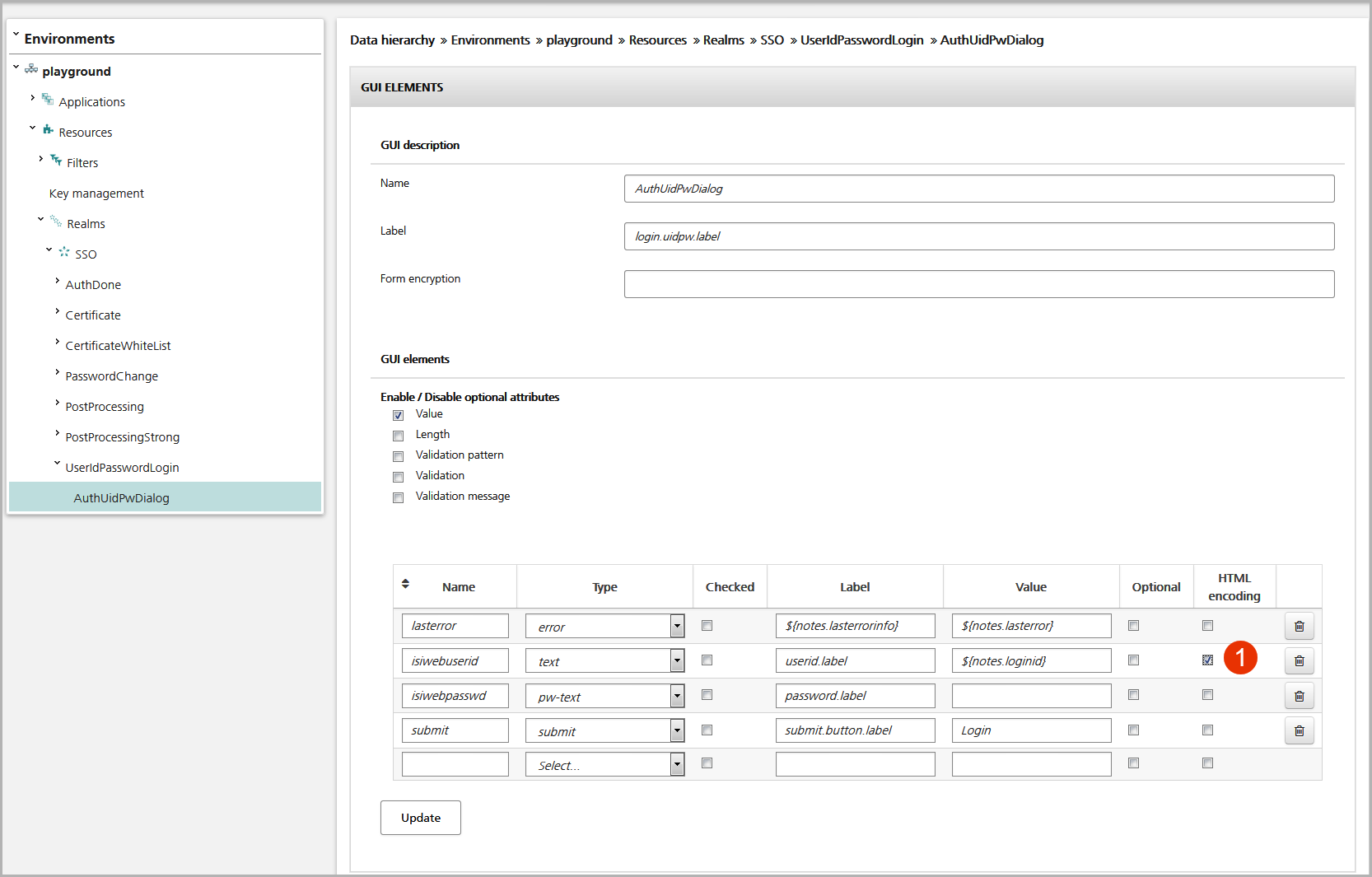Collapse the UserIdPasswordLogin tree node
Screen dimensions: 1372x877
click(x=57, y=464)
